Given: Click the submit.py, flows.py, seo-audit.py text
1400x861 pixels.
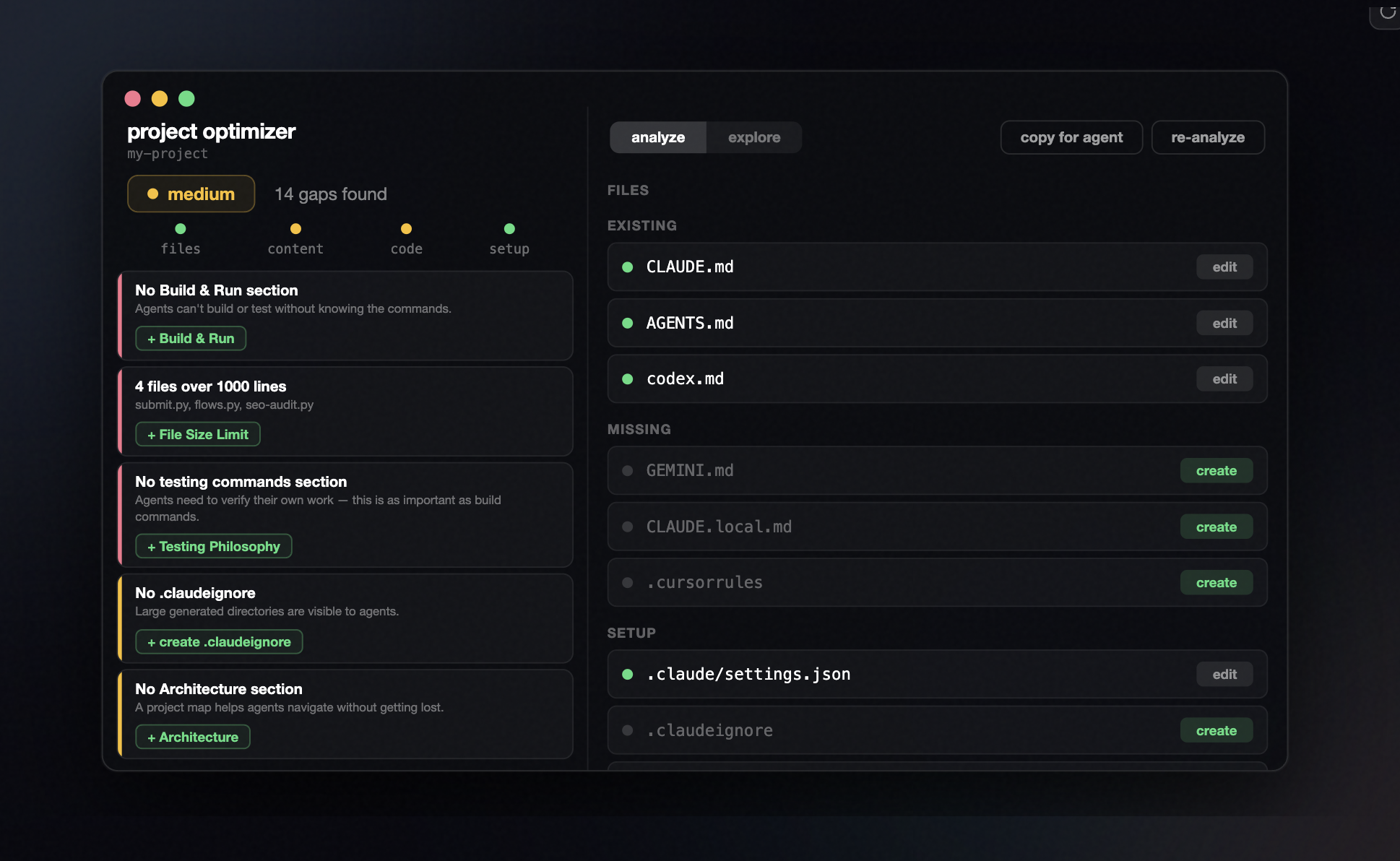Looking at the screenshot, I should tap(224, 404).
